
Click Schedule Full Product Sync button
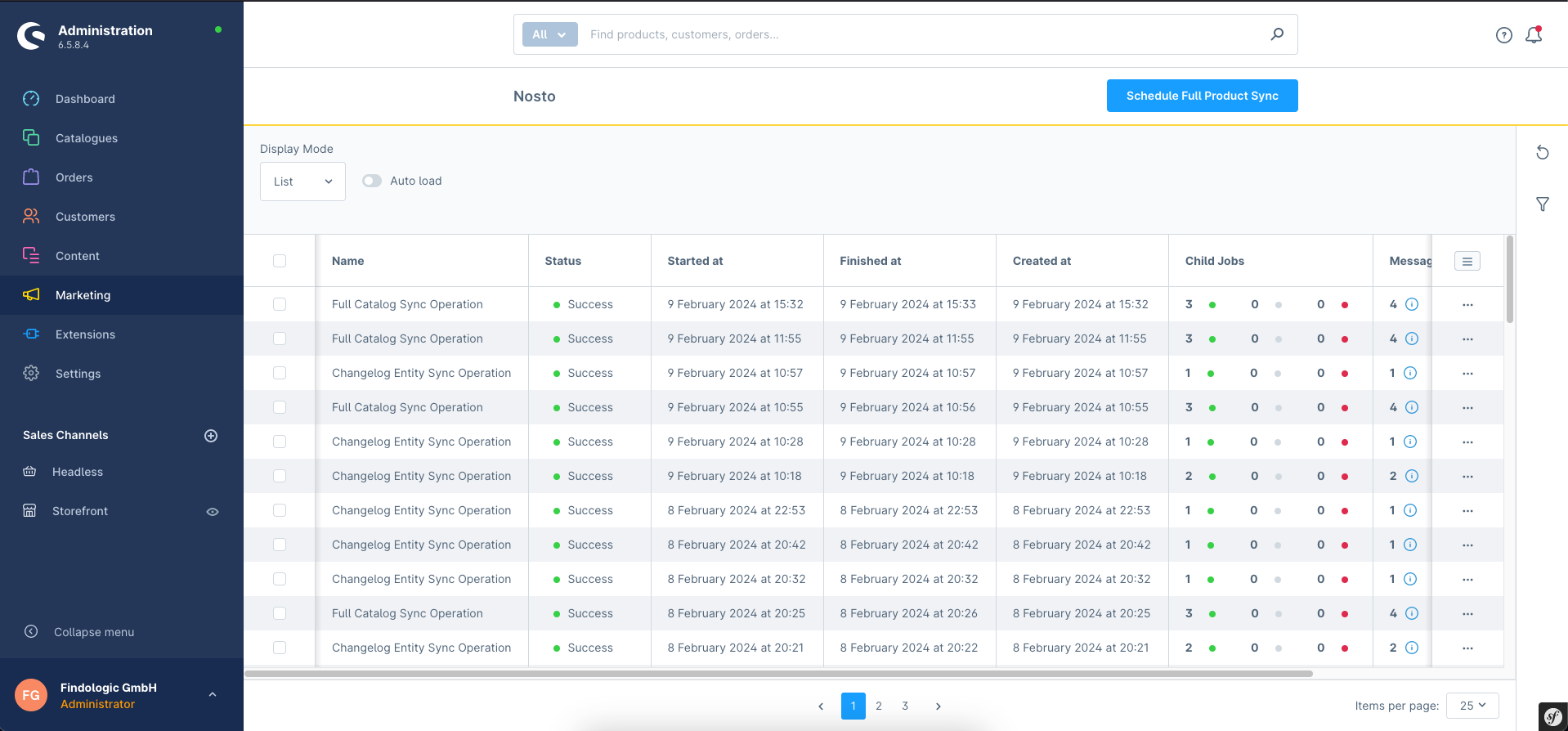[1202, 96]
